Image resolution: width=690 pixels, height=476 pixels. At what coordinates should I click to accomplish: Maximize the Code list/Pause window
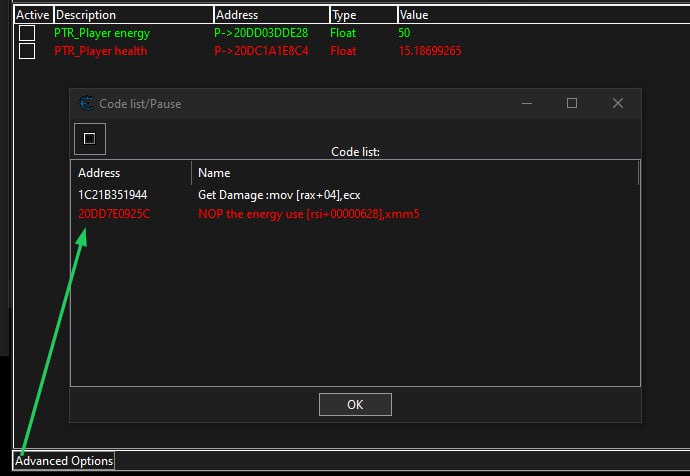click(572, 103)
